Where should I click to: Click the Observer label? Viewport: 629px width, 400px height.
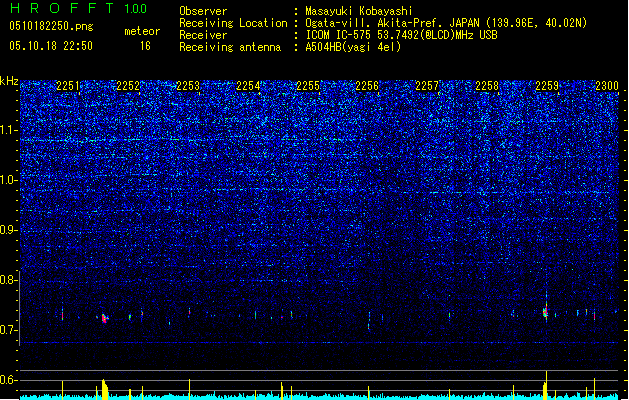(x=203, y=11)
